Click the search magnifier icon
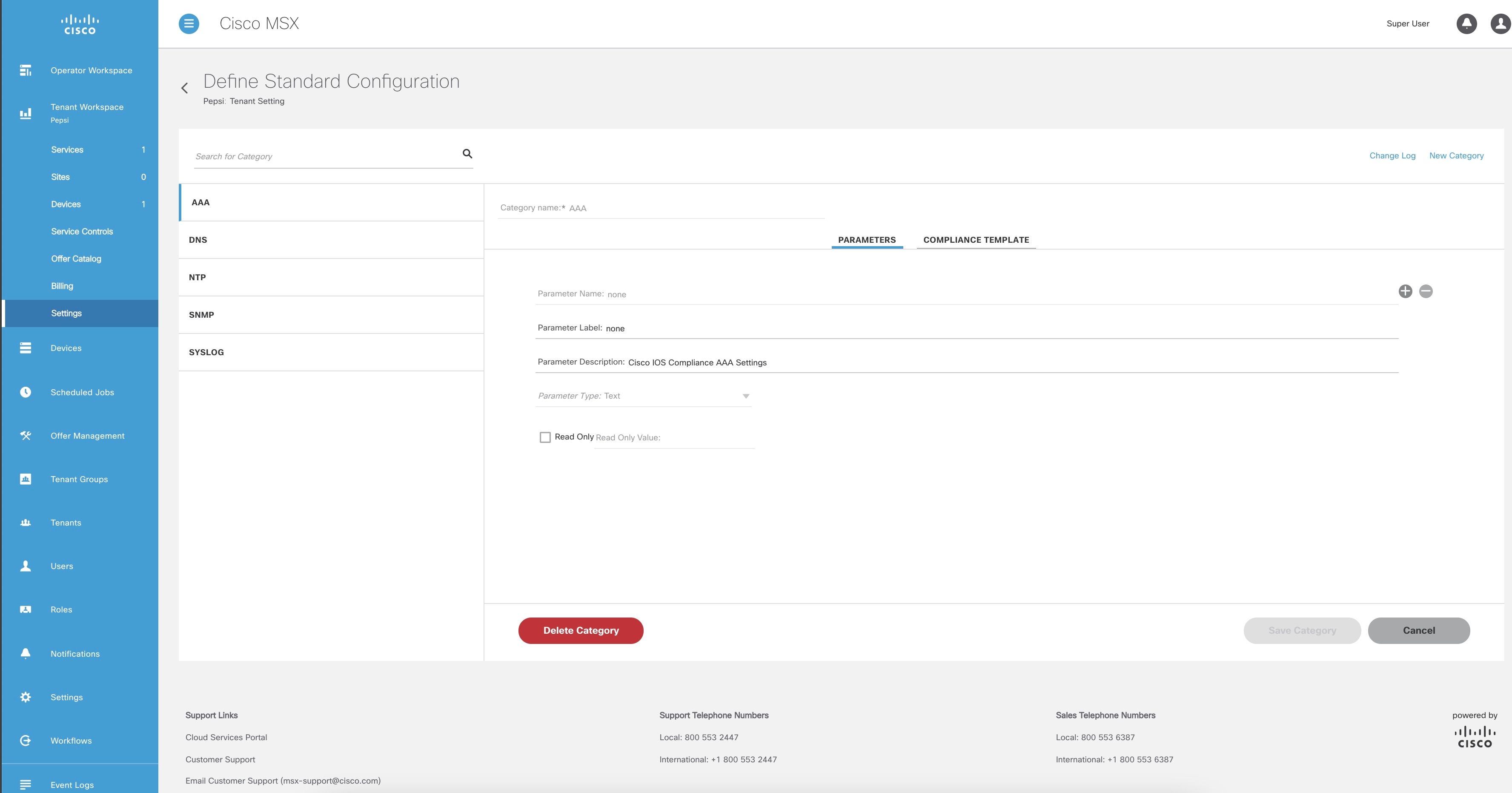1512x793 pixels. 467,154
